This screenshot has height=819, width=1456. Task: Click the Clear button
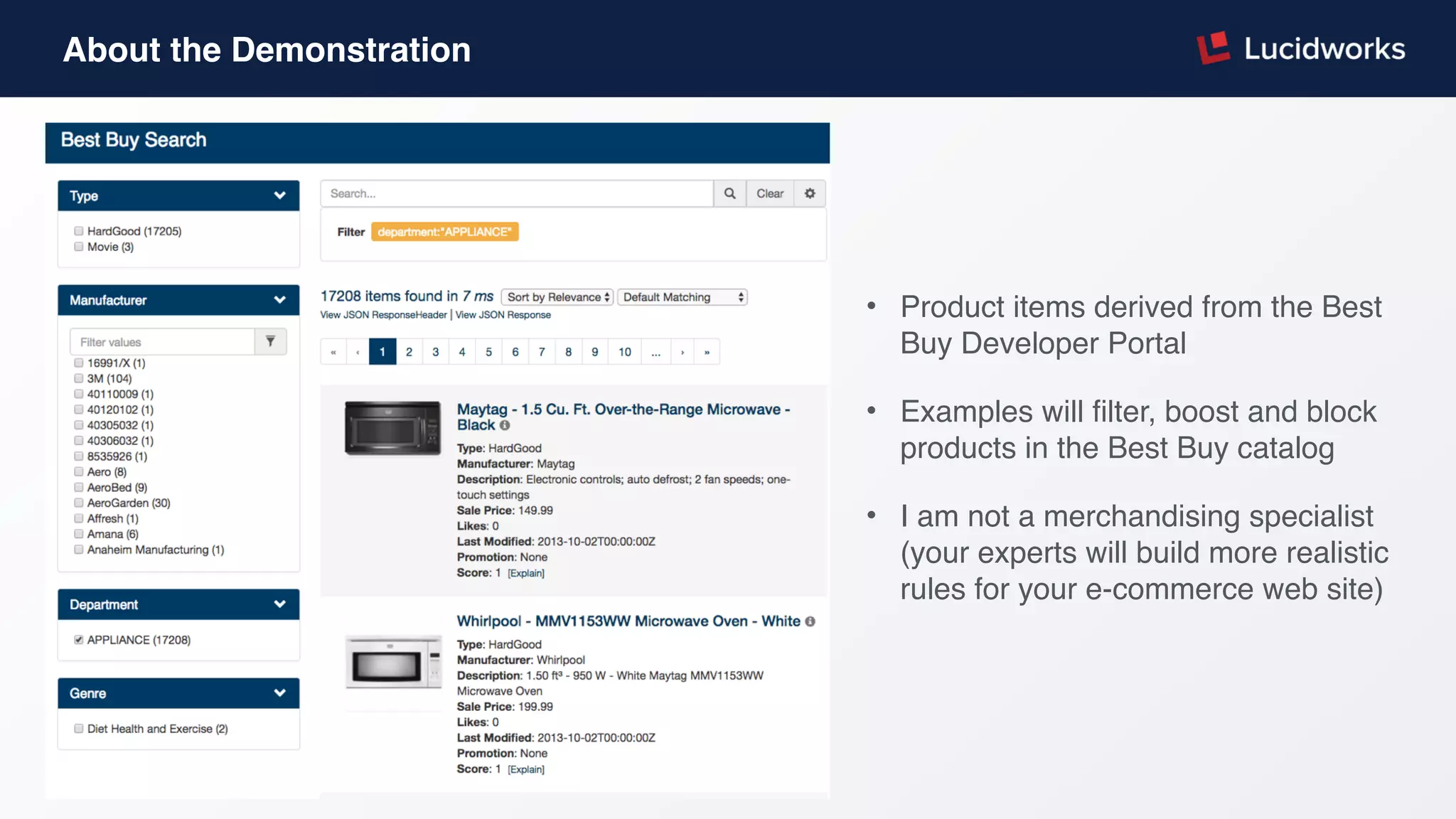[x=770, y=193]
